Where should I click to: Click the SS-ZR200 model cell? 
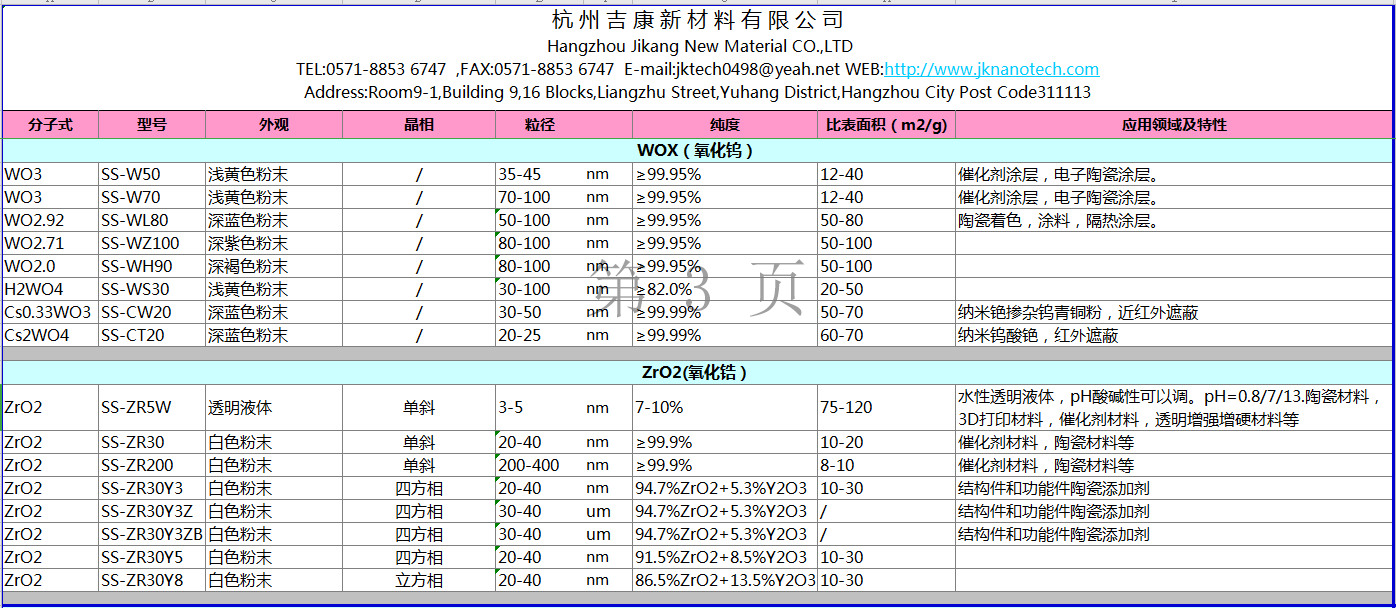(152, 465)
